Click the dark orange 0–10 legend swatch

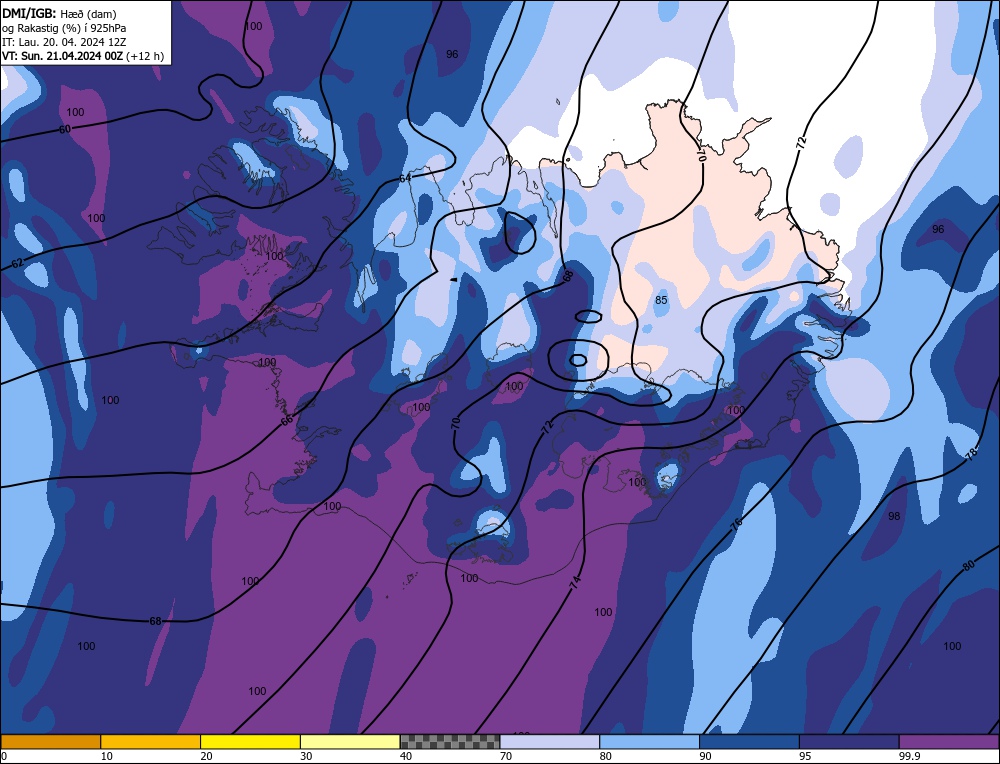[50, 742]
